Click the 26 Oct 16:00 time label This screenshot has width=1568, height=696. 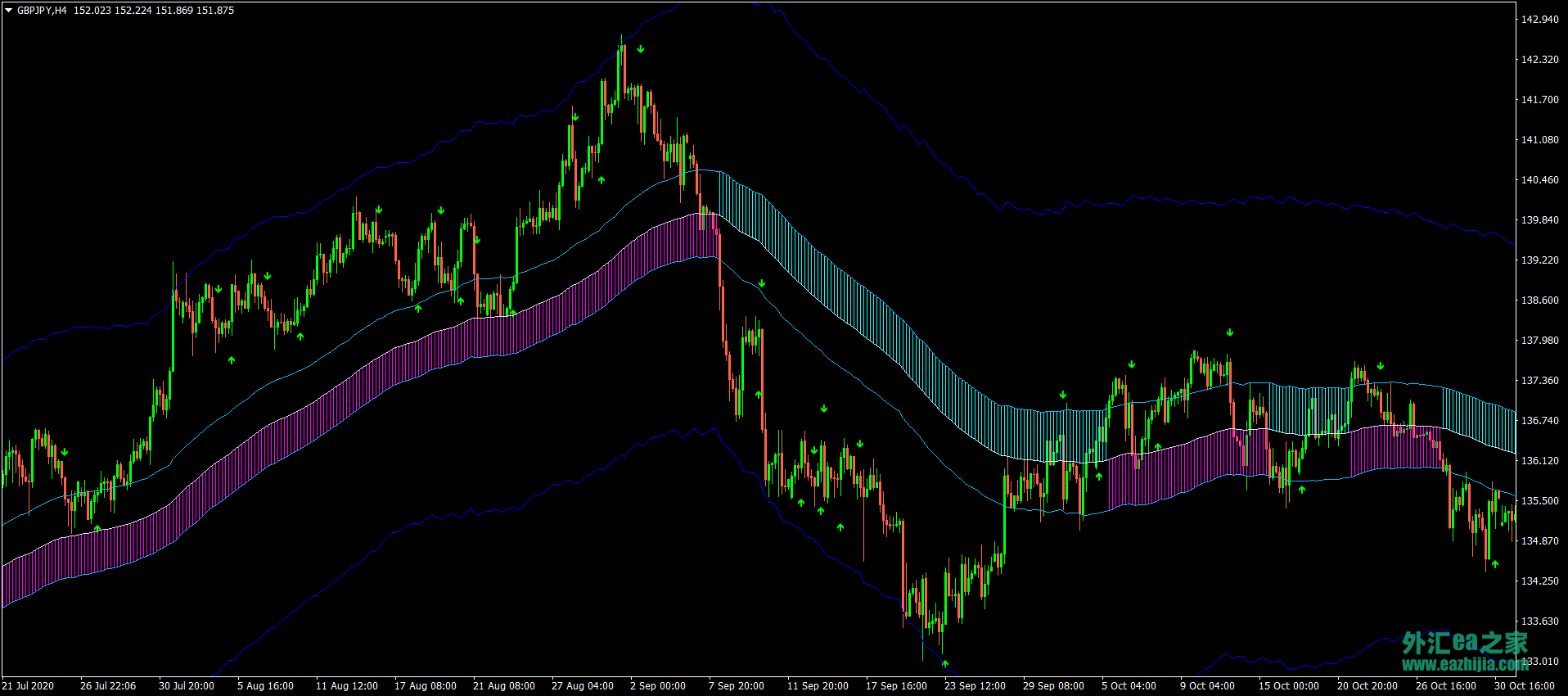click(1446, 686)
